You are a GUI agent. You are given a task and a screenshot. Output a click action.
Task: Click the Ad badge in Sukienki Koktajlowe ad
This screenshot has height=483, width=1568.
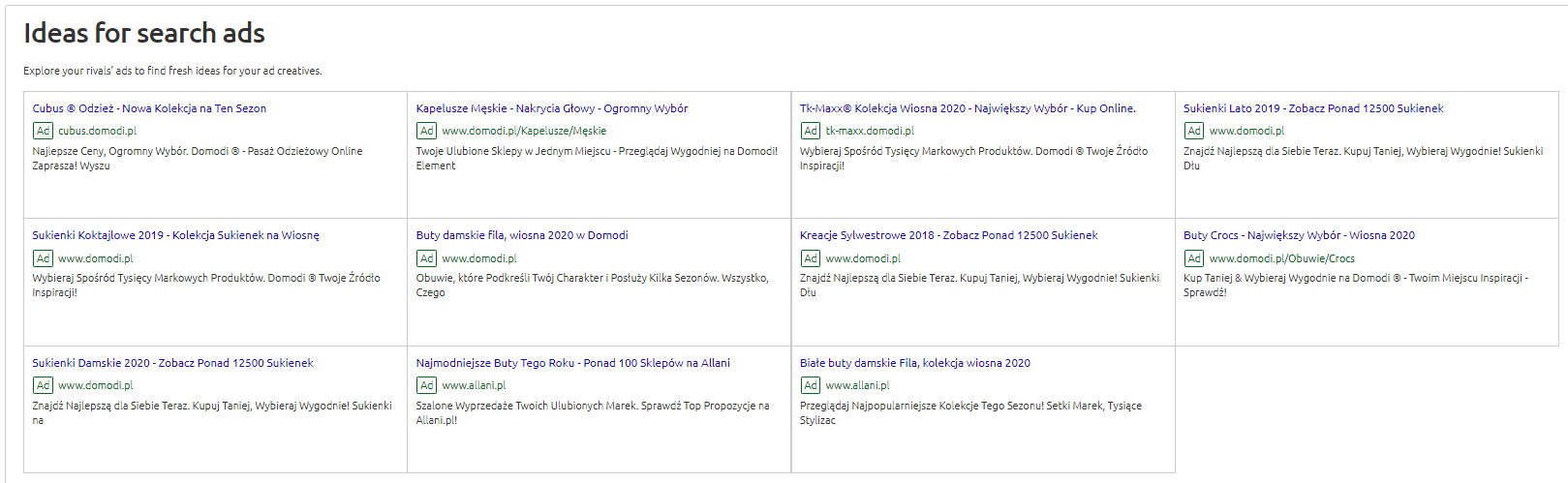pyautogui.click(x=43, y=258)
